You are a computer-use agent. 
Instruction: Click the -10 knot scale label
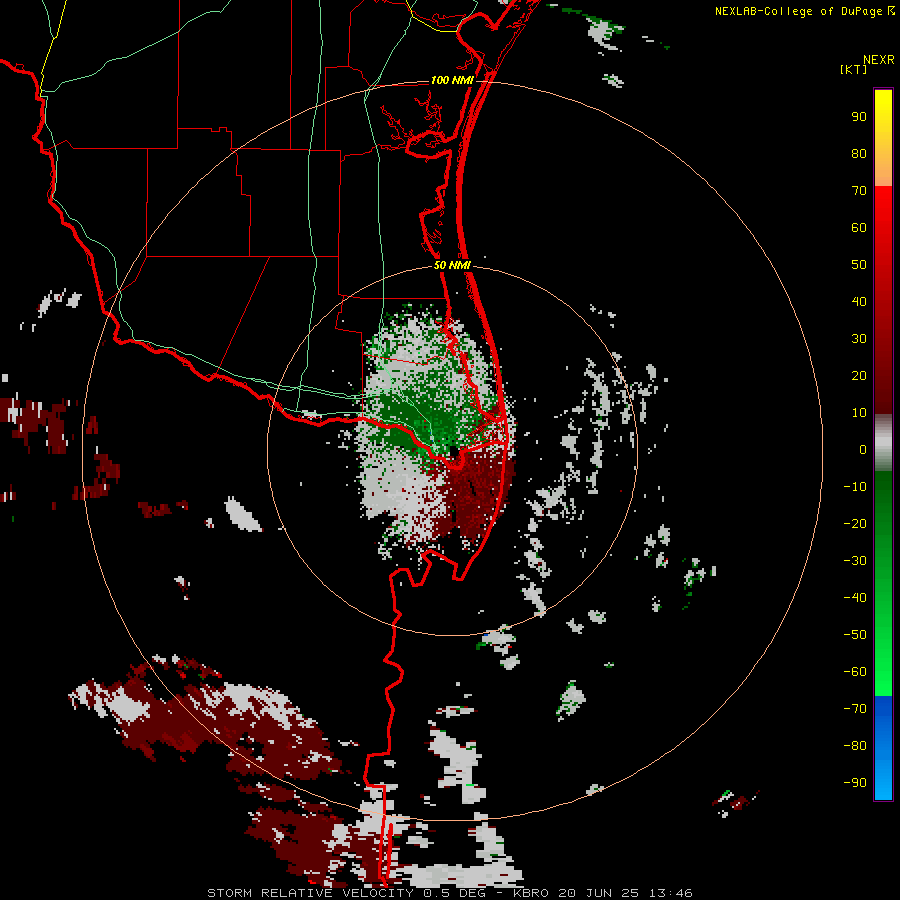855,487
